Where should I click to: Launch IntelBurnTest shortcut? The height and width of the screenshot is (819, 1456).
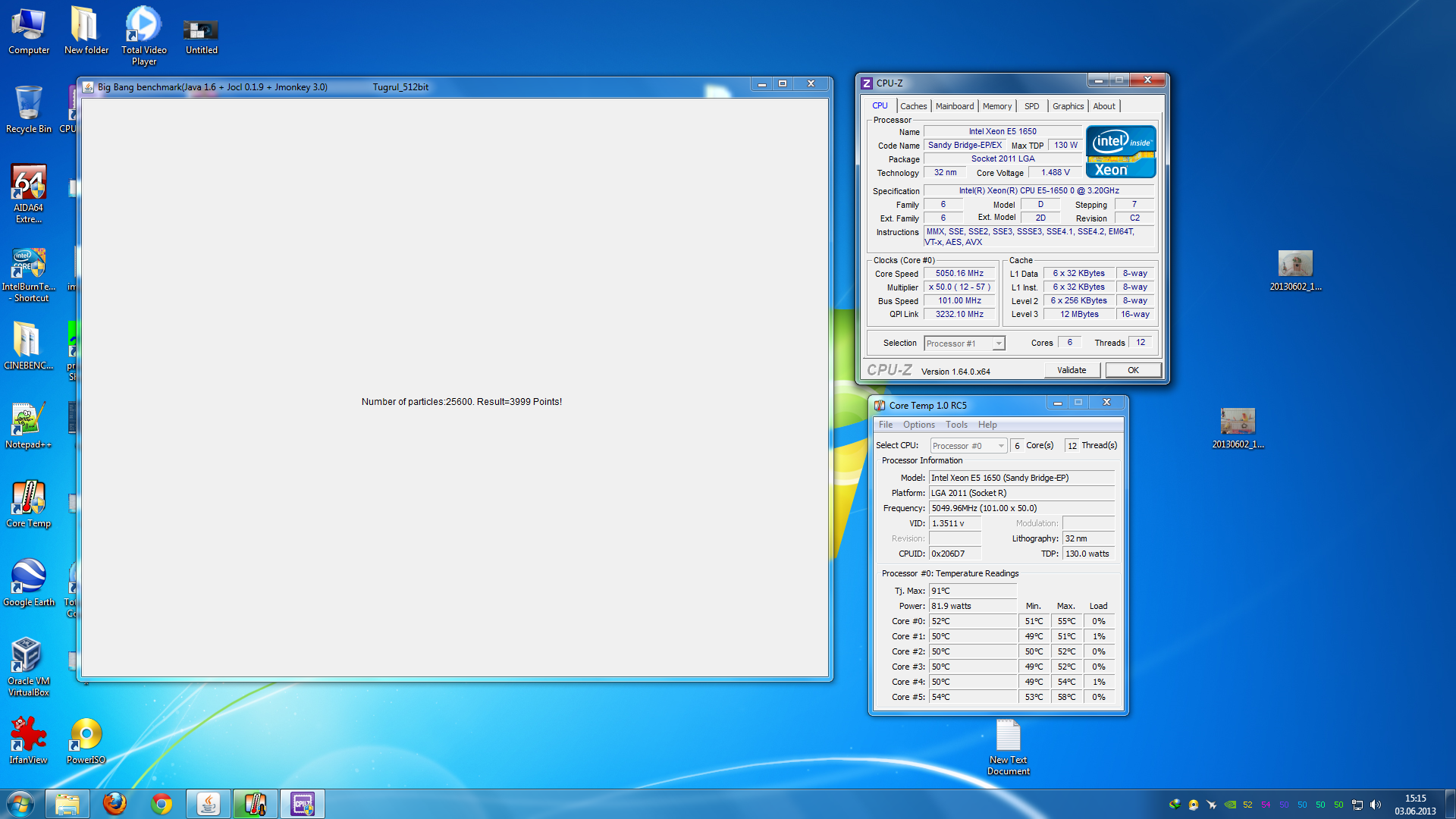(x=29, y=275)
